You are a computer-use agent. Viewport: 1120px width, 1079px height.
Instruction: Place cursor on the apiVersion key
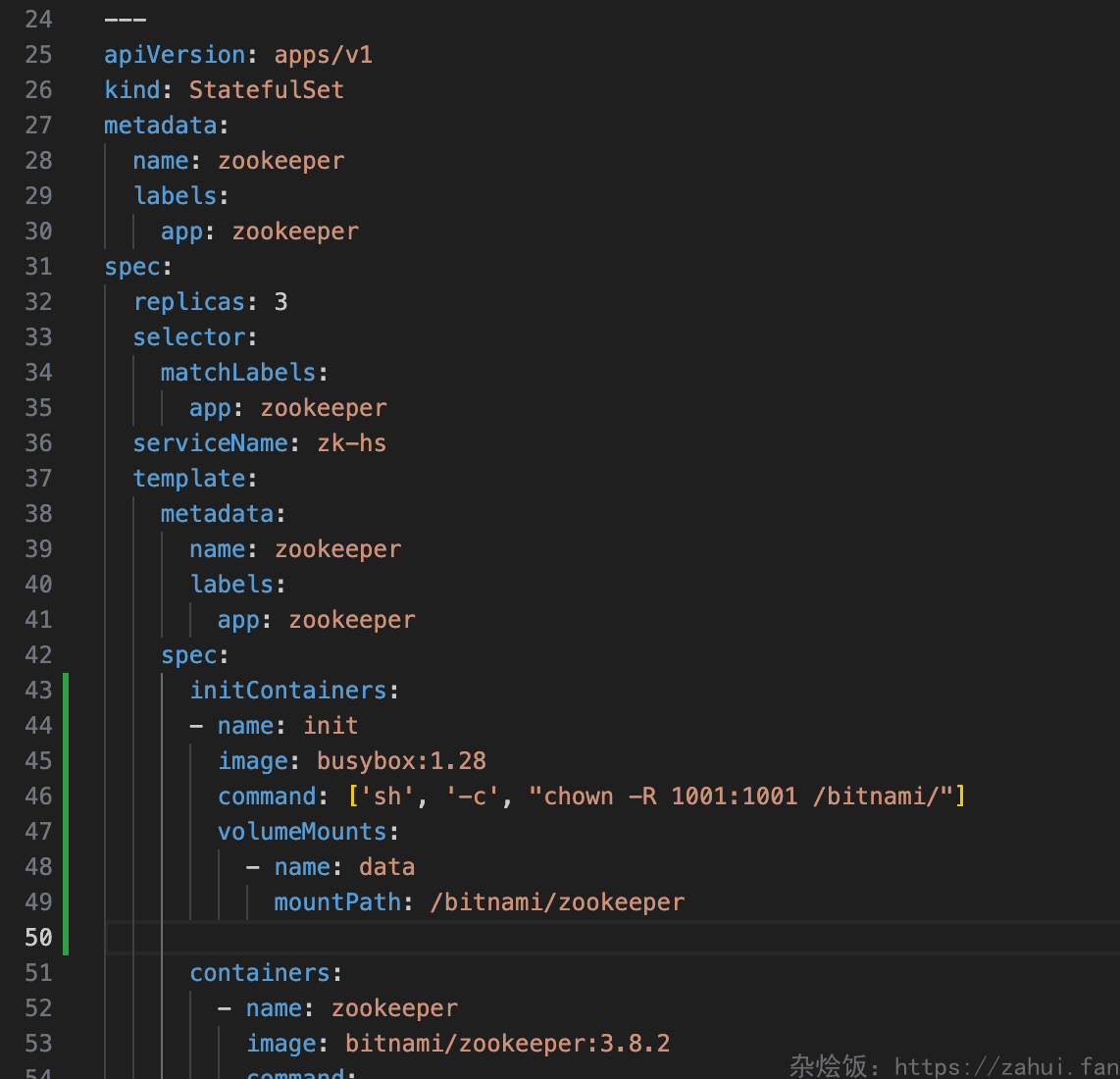[x=175, y=54]
